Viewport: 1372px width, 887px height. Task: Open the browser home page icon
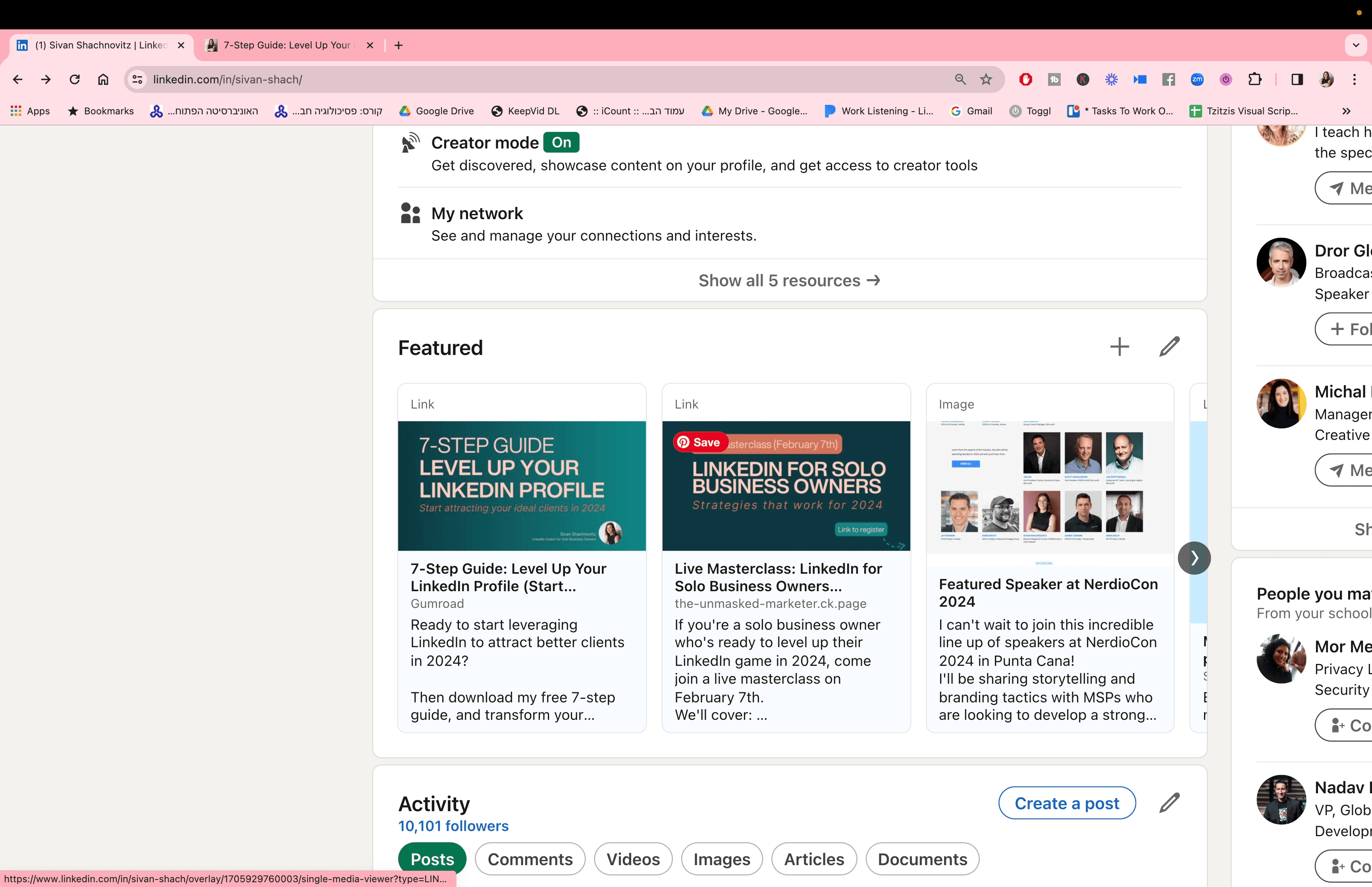pos(103,79)
